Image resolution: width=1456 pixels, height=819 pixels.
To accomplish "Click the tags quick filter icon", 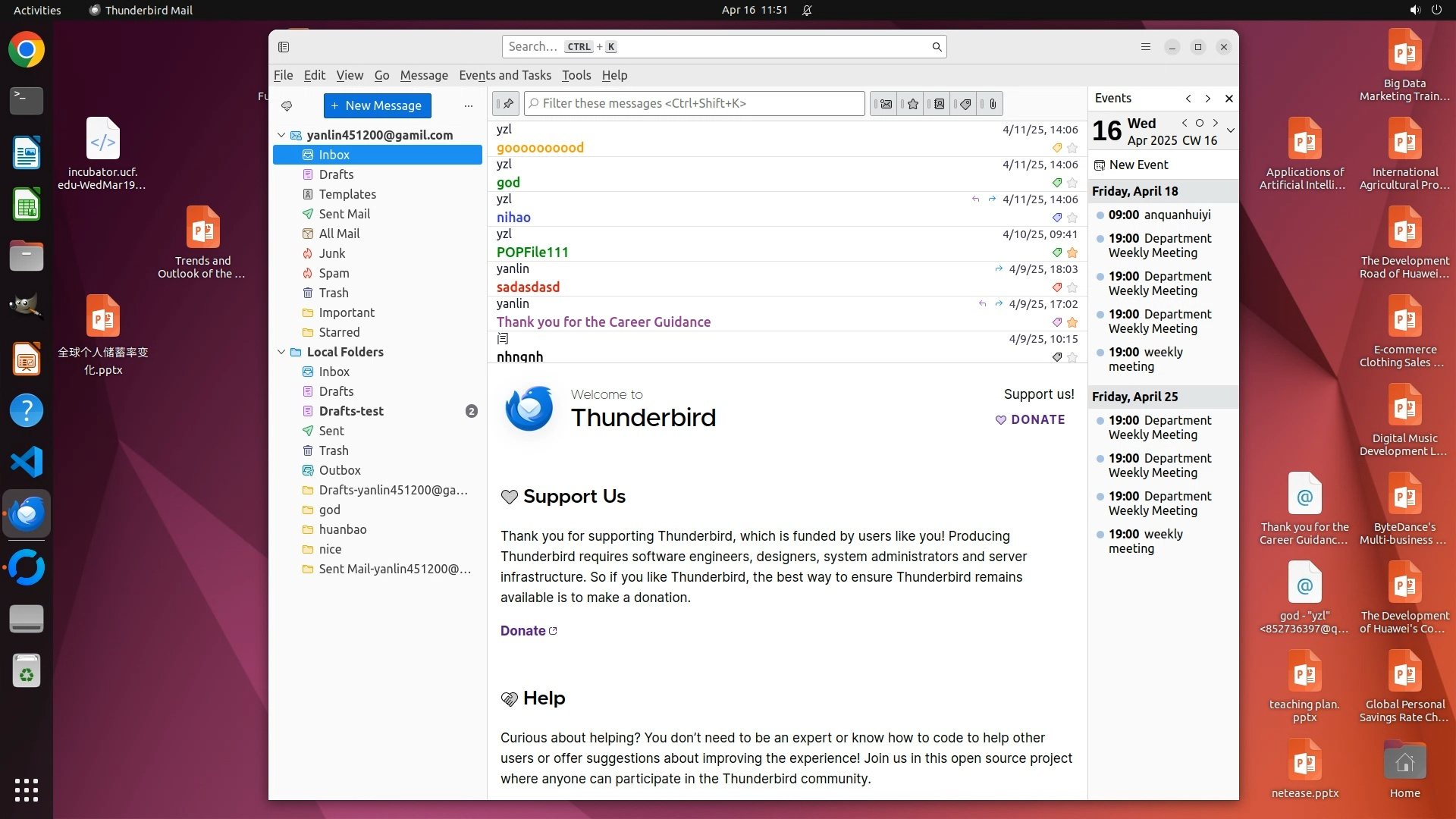I will (965, 104).
